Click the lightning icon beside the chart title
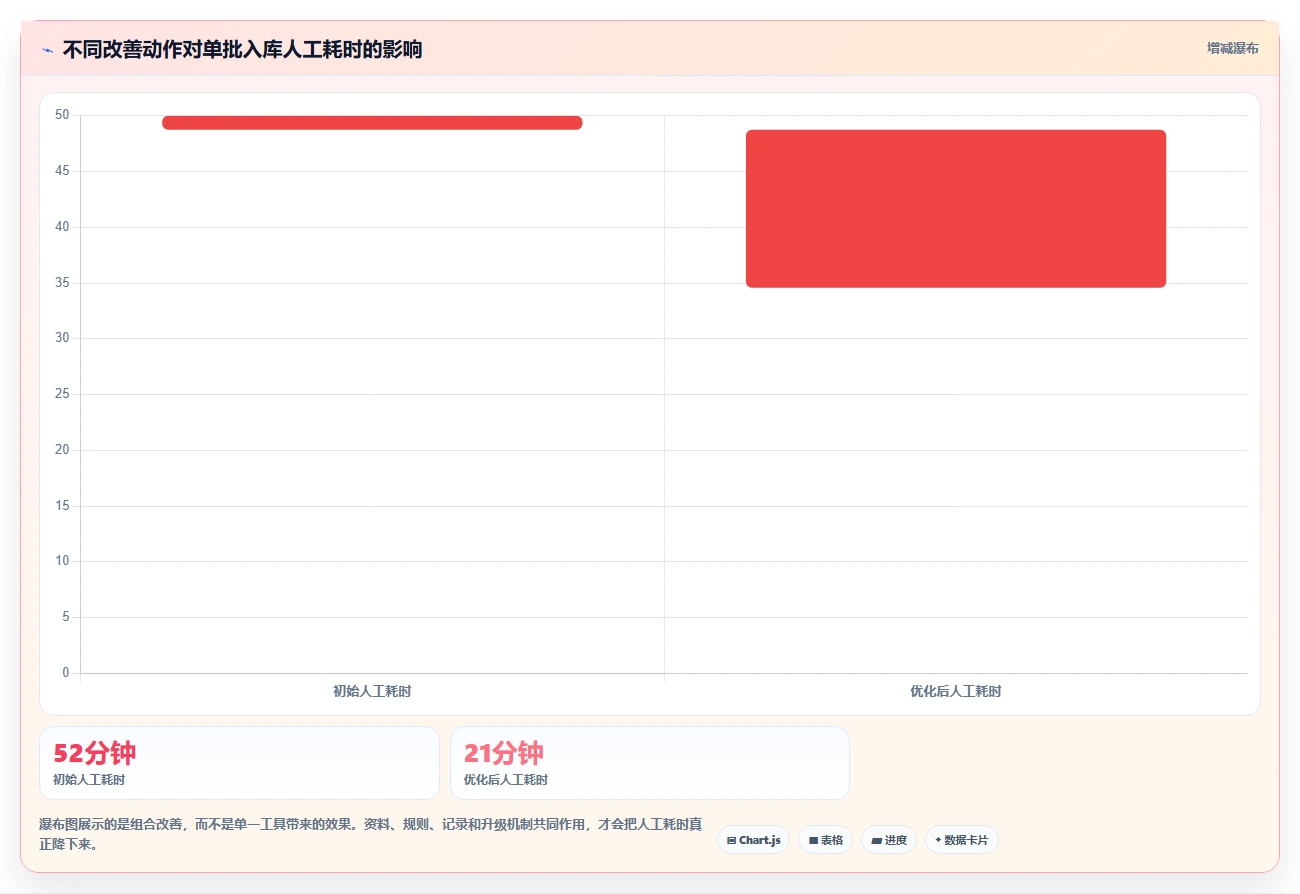The image size is (1300, 894). 47,49
